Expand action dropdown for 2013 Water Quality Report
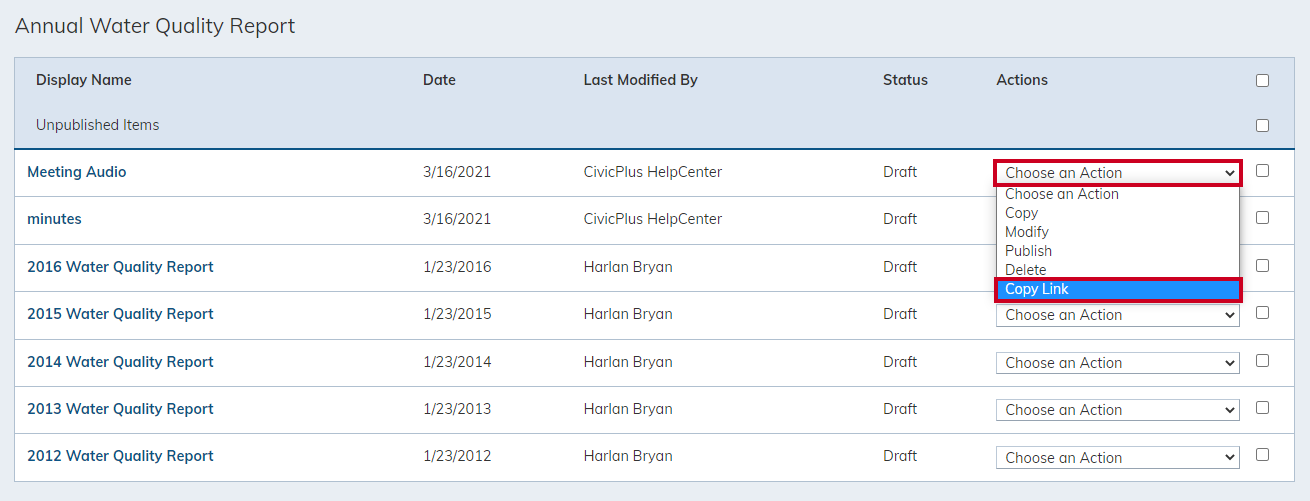This screenshot has height=501, width=1310. pyautogui.click(x=1117, y=410)
